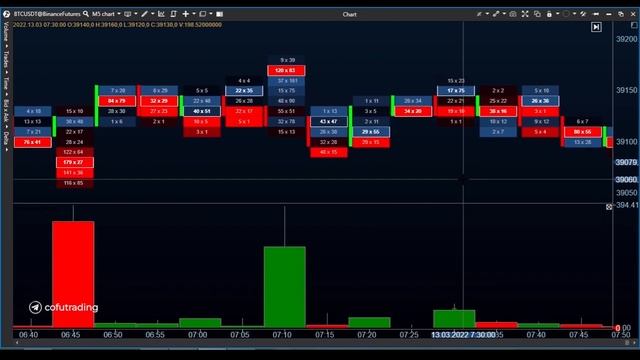Expand the circle link dropdown arrow
This screenshot has width=640, height=360.
click(574, 14)
